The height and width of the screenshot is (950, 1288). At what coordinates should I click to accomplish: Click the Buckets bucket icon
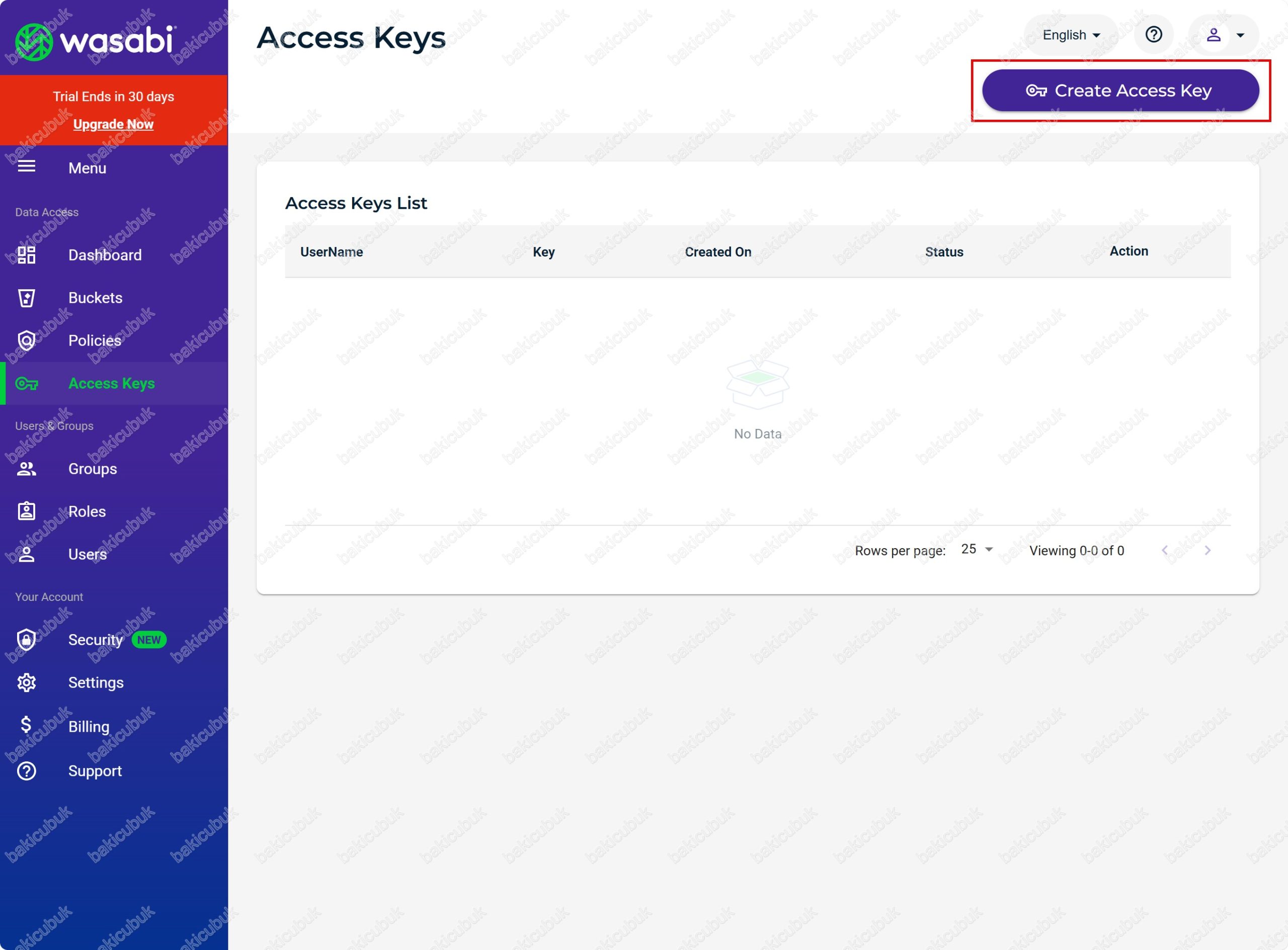point(27,298)
